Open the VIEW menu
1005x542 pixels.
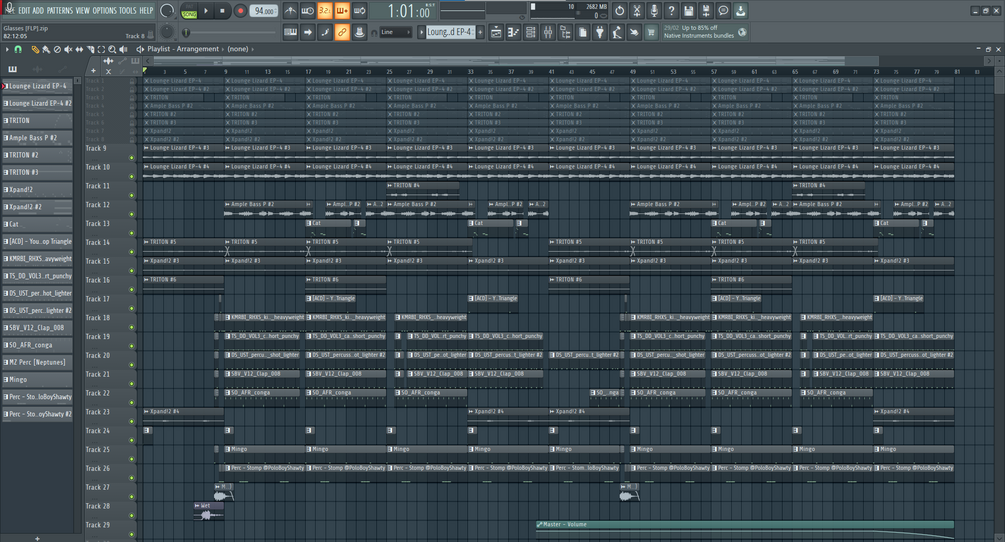(83, 10)
